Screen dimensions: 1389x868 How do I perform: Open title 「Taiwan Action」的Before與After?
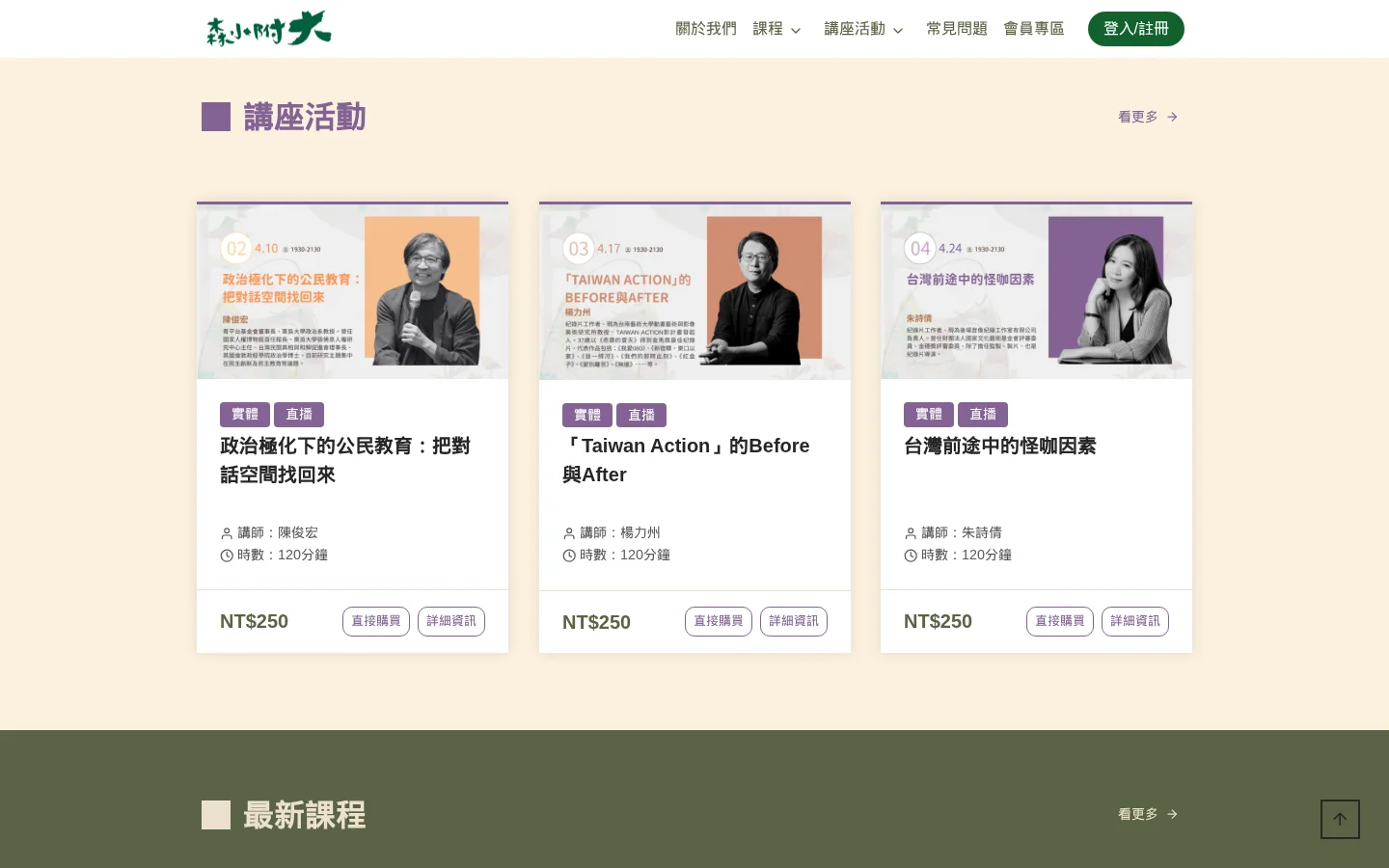[686, 460]
